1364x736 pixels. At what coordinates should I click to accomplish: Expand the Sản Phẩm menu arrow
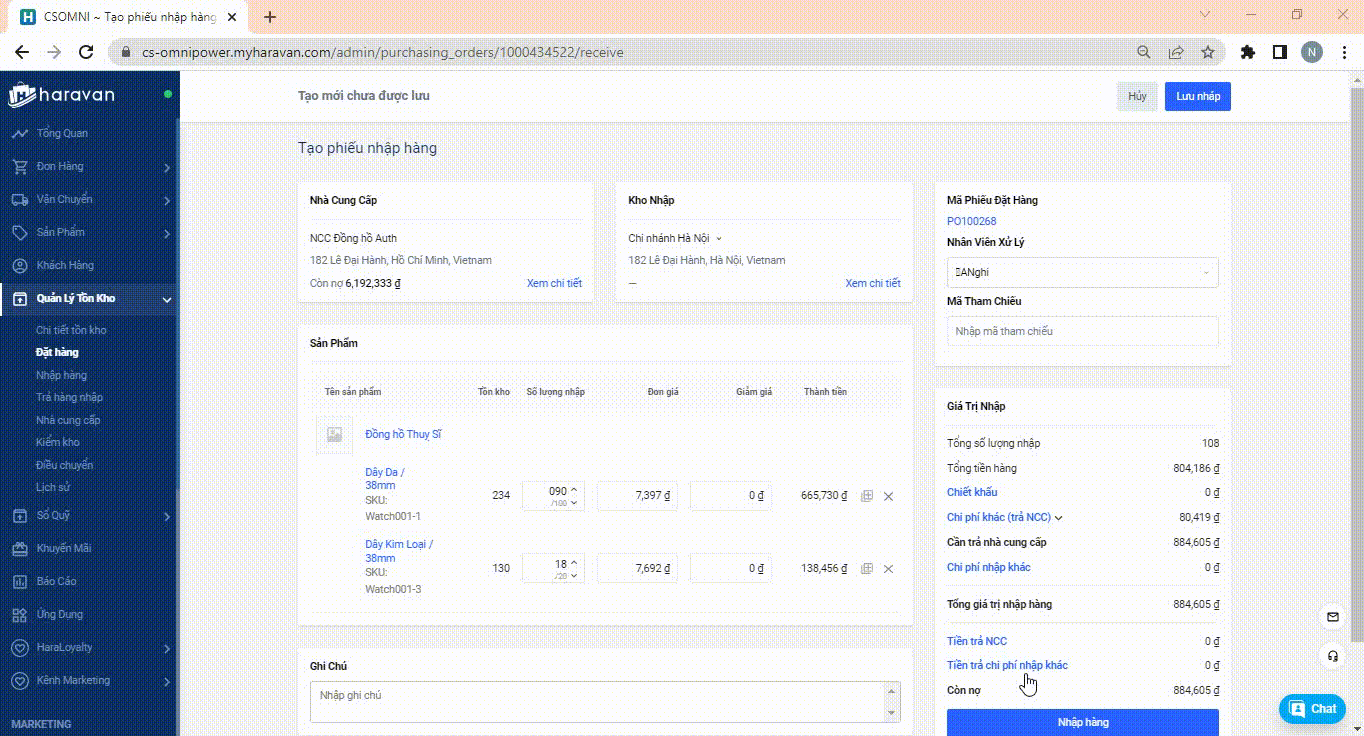click(x=167, y=233)
